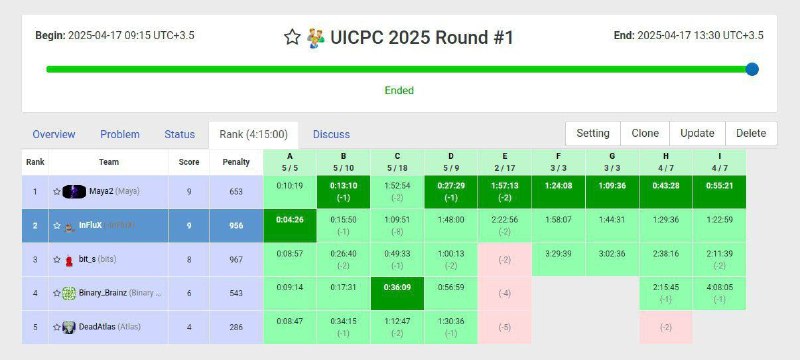Toggle favorite star for team bit_s
800x360 pixels.
57,260
